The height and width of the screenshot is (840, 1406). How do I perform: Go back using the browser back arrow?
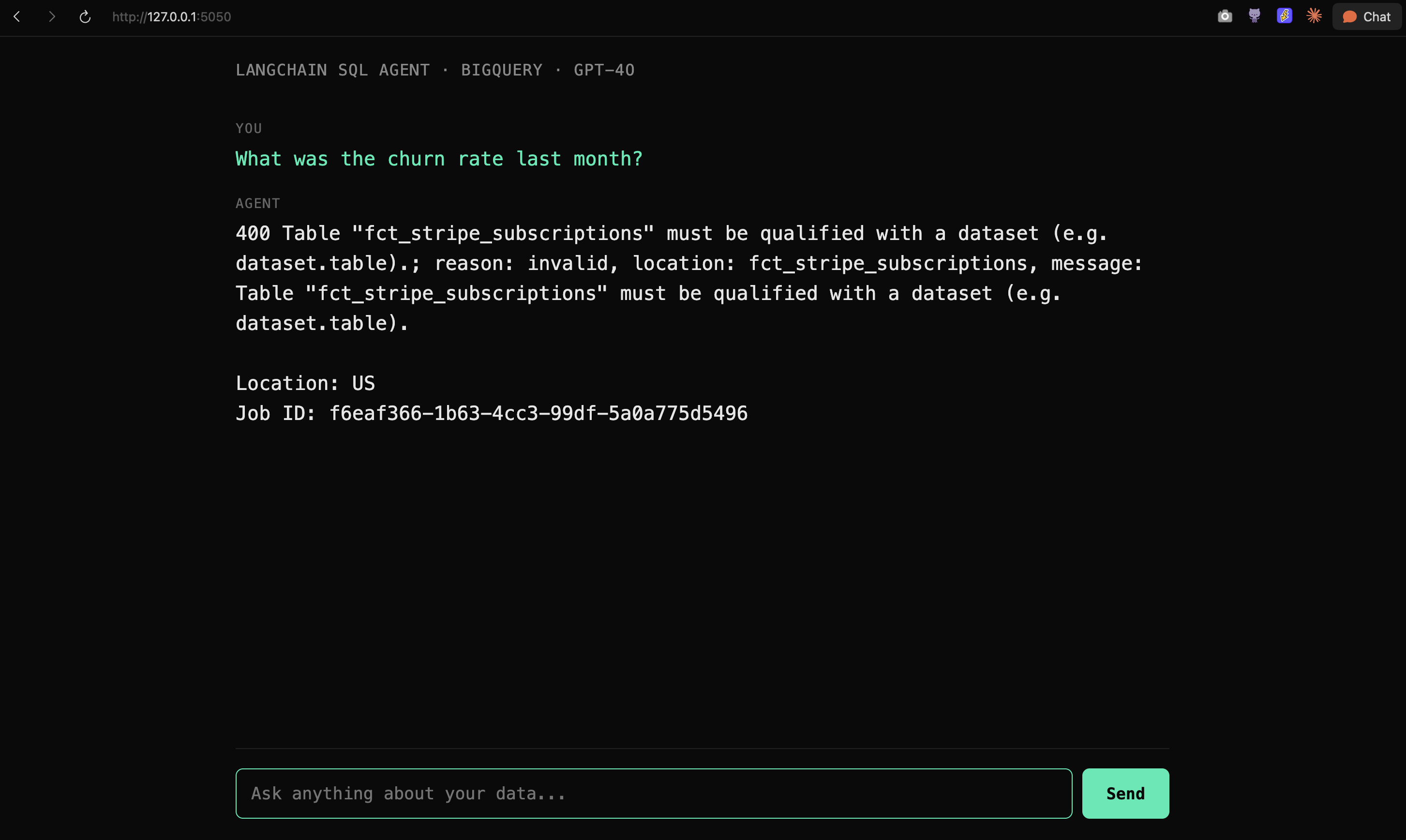tap(17, 17)
